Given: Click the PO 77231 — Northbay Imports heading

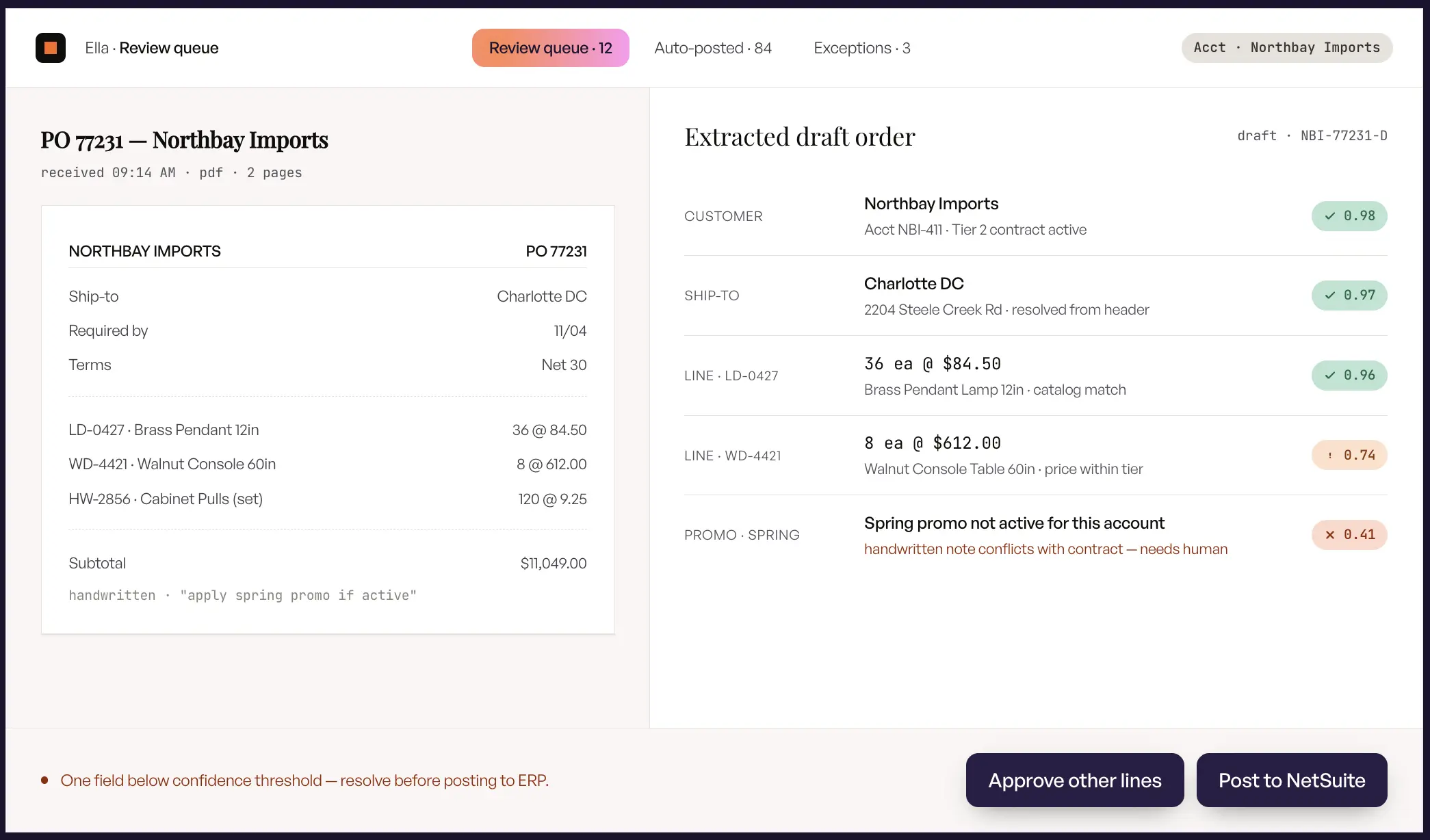Looking at the screenshot, I should point(184,140).
